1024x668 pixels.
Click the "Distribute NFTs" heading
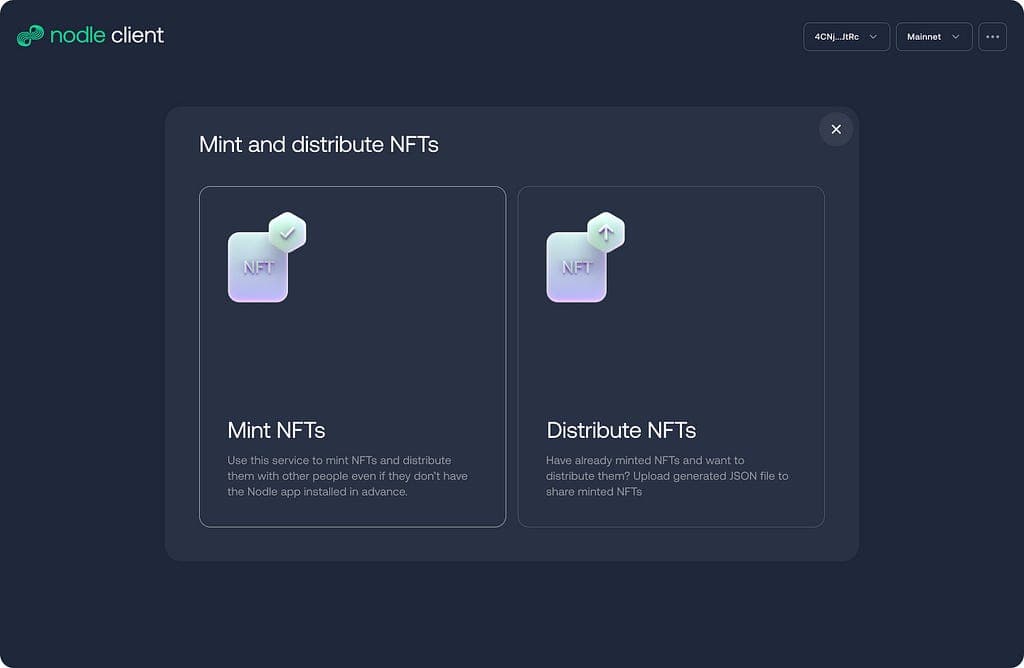[621, 430]
